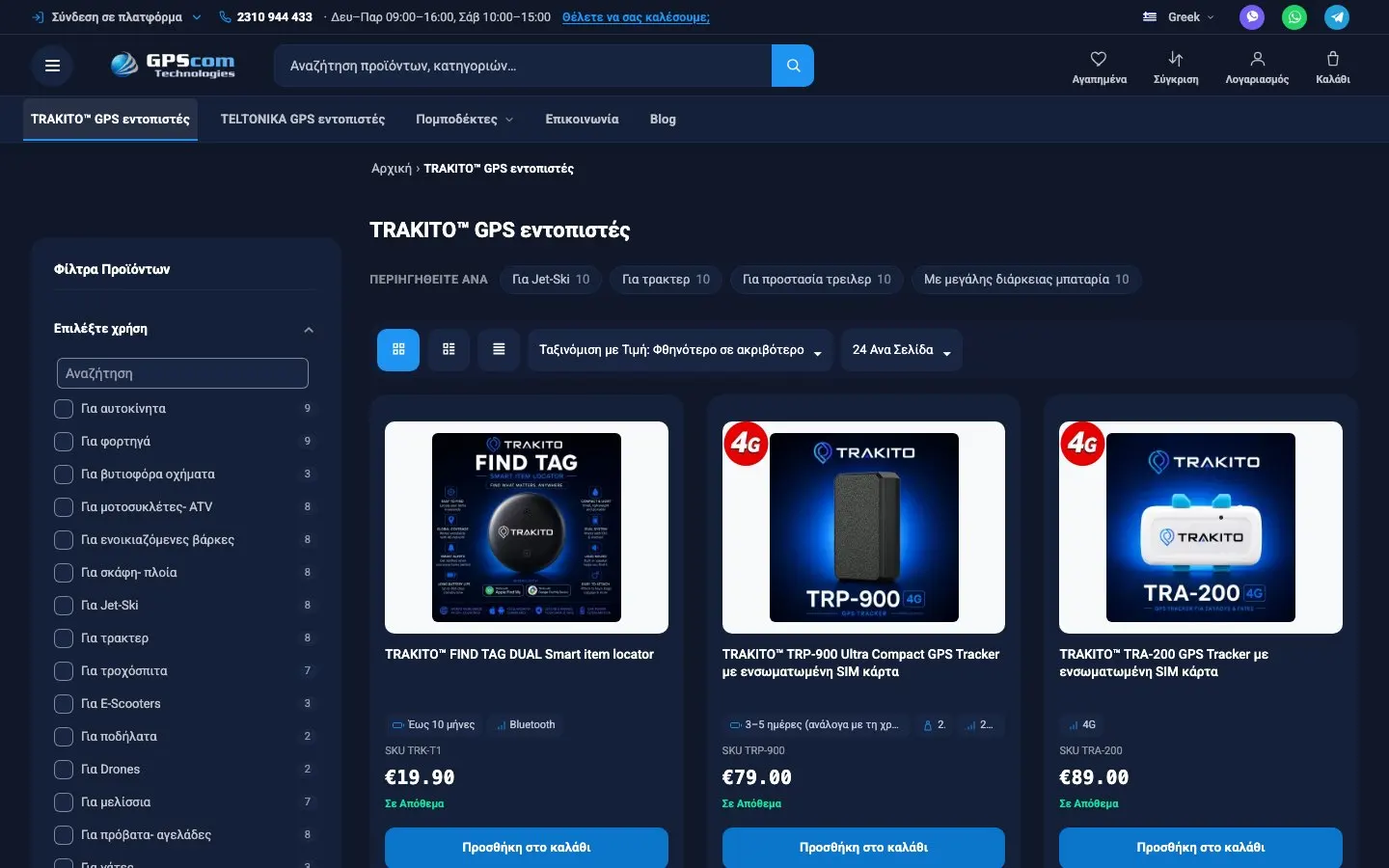Expand the Πομποδέκτες menu
The width and height of the screenshot is (1389, 868).
point(464,120)
